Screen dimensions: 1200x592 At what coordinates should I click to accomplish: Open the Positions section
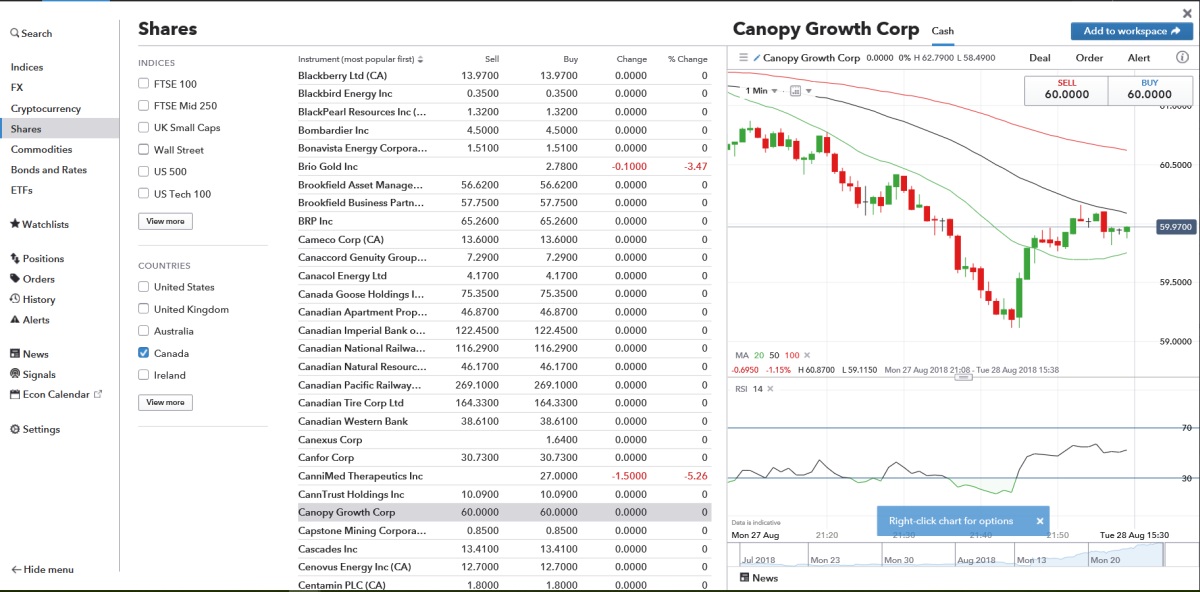pyautogui.click(x=37, y=258)
